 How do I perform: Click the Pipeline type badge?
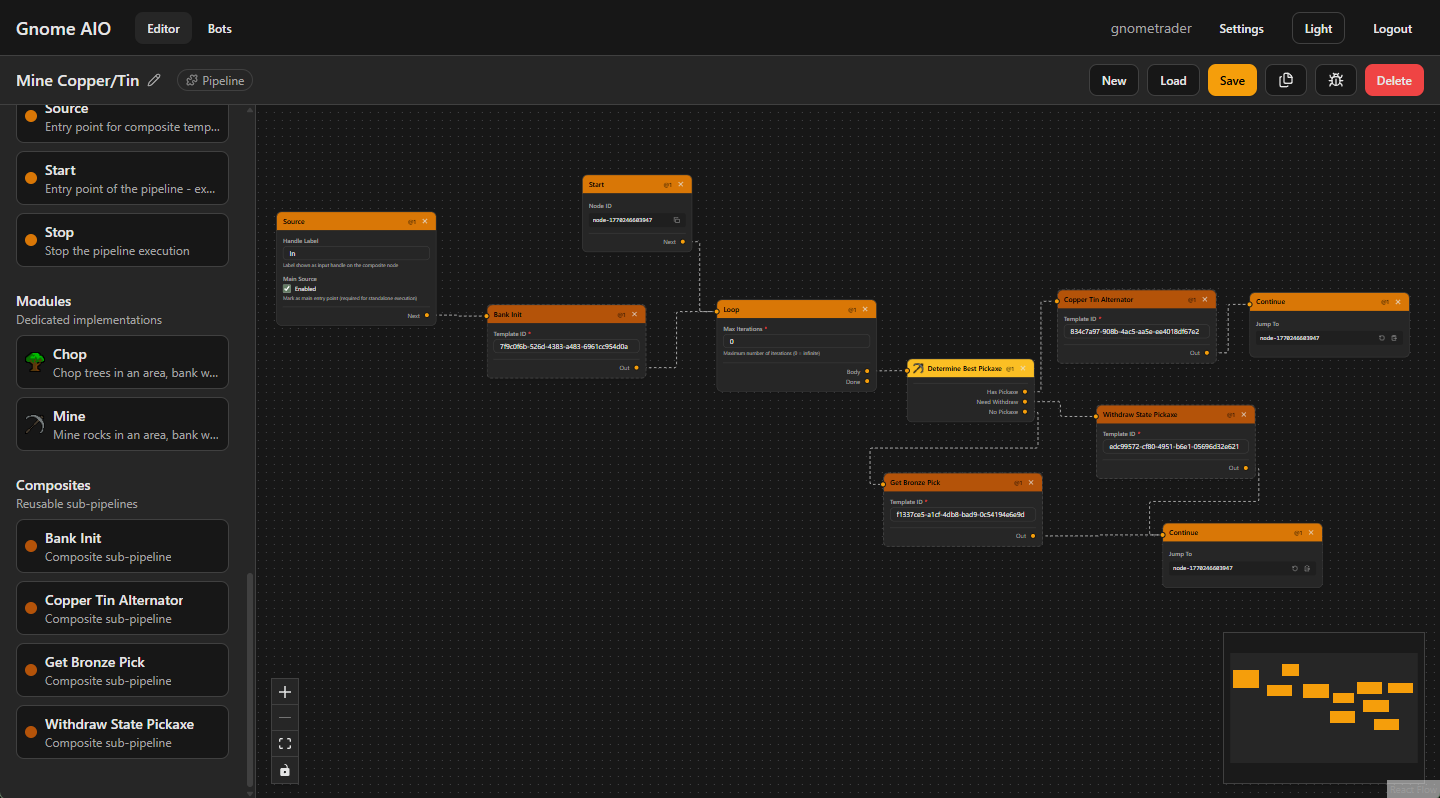tap(215, 80)
